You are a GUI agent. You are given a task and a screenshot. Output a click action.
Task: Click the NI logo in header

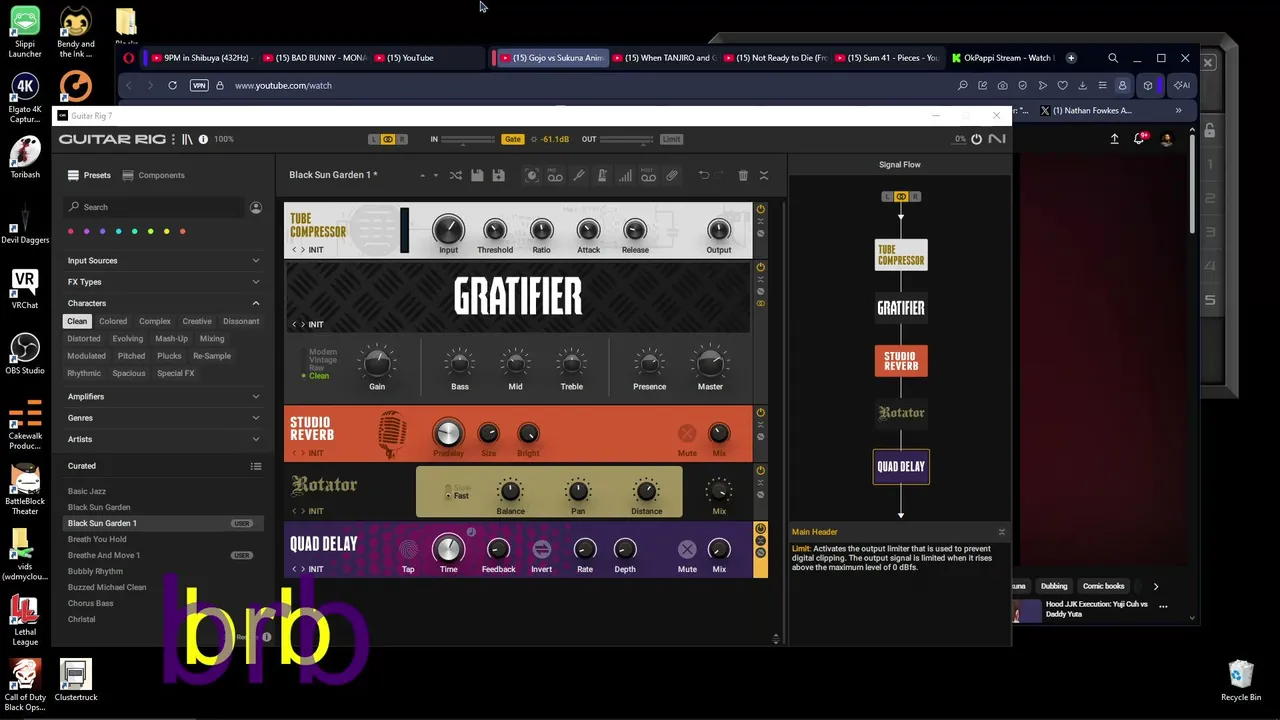point(997,139)
